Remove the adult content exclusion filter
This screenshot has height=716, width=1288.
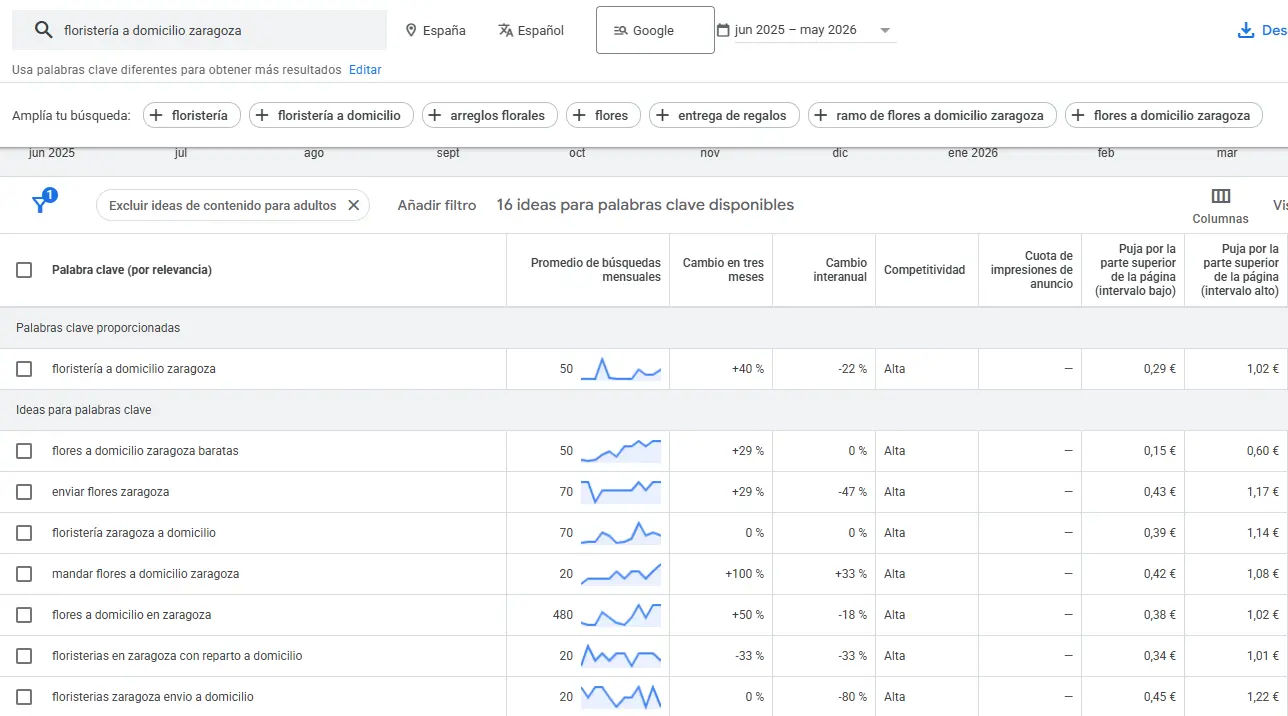point(353,205)
